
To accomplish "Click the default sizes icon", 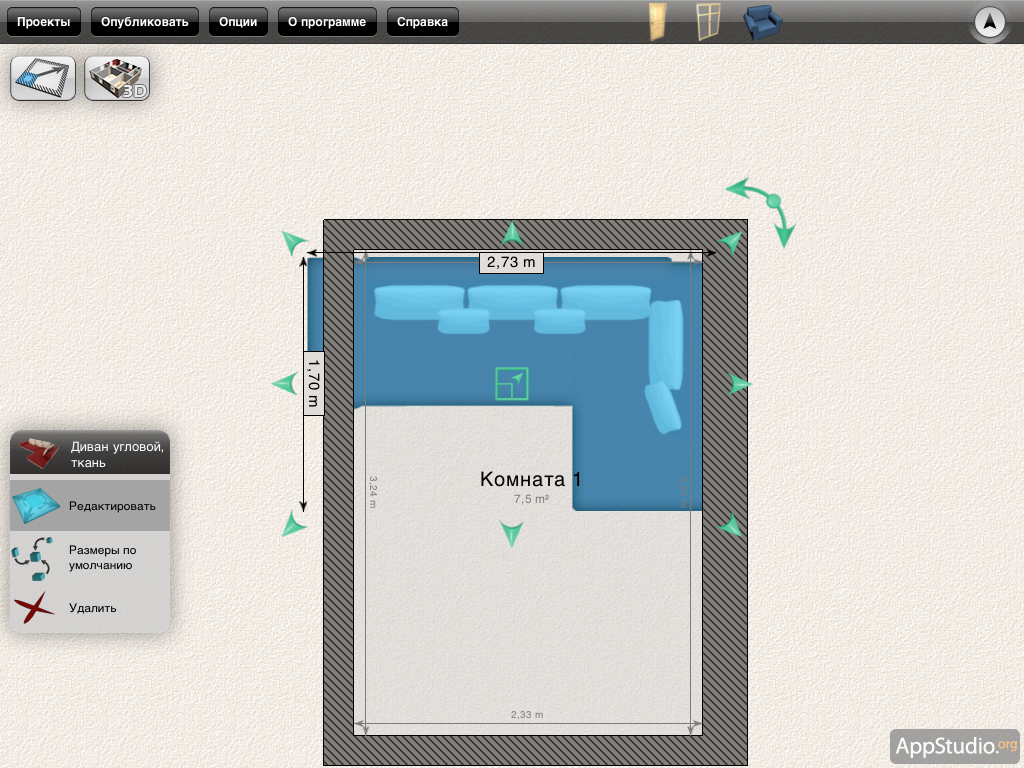I will [x=35, y=558].
